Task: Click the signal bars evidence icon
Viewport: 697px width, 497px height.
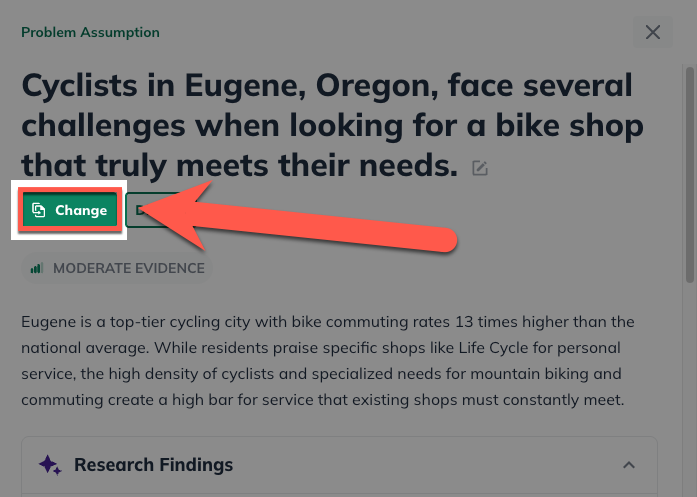Action: click(37, 268)
